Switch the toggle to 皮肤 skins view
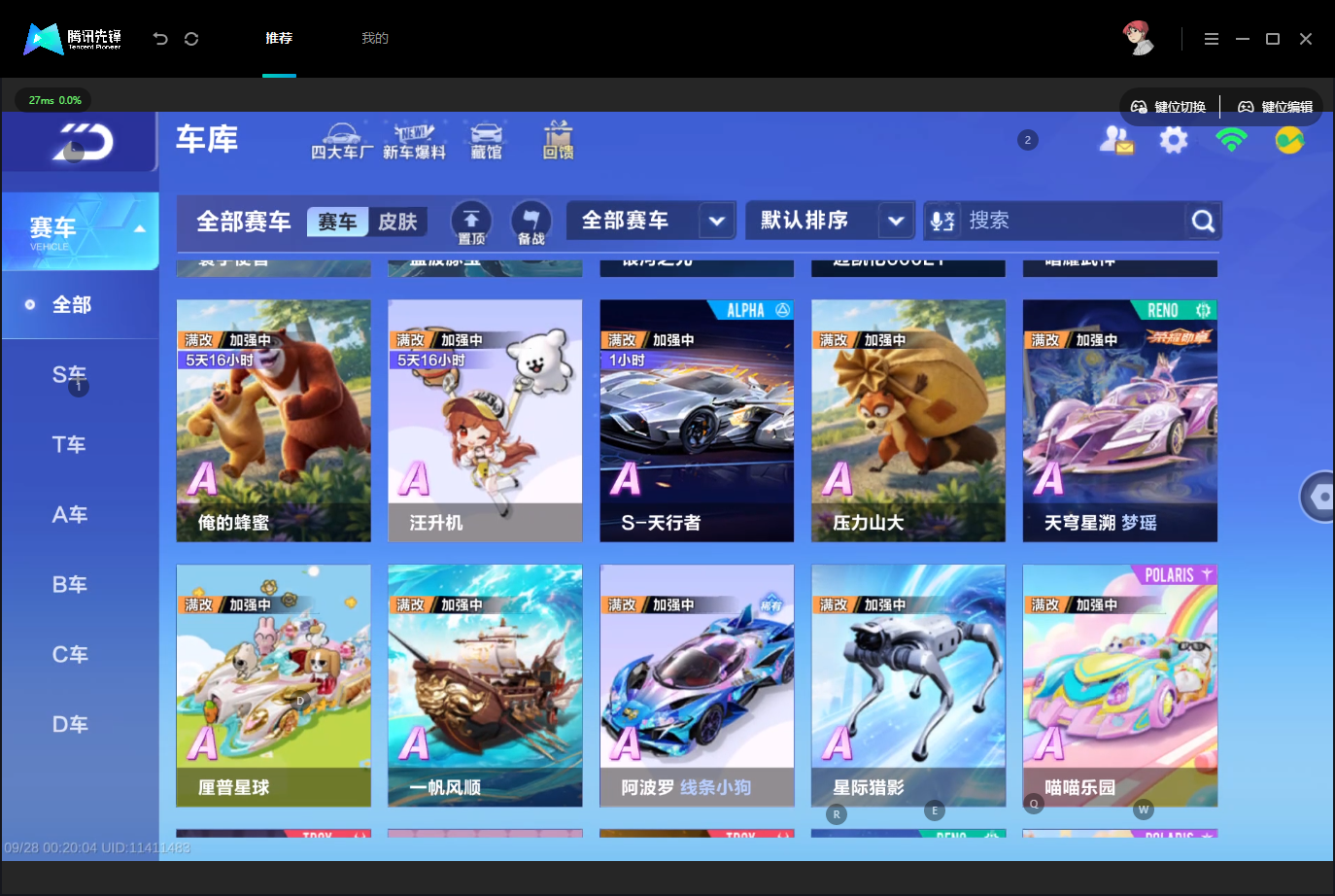Viewport: 1335px width, 896px height. click(x=397, y=223)
